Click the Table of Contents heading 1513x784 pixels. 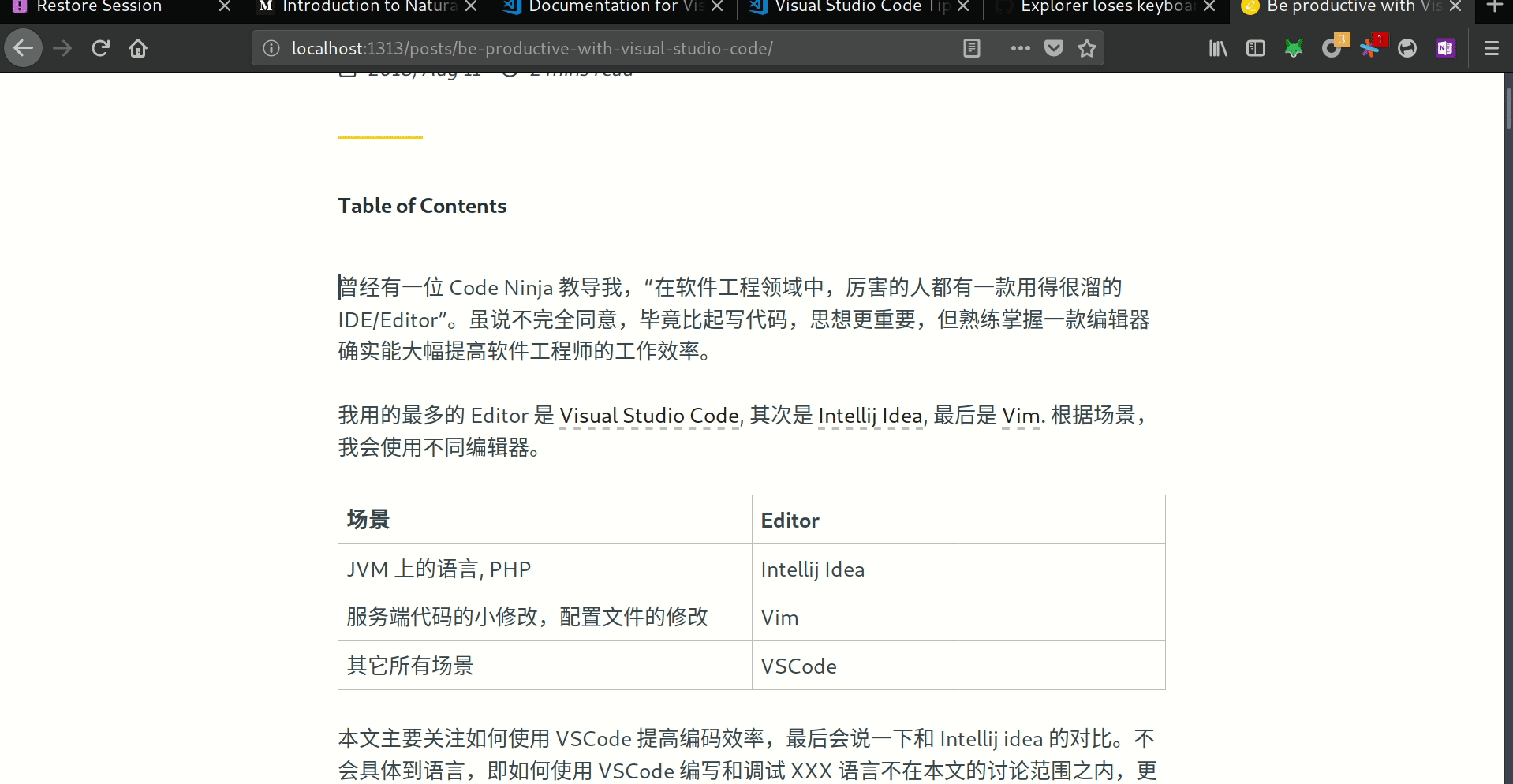pyautogui.click(x=422, y=206)
